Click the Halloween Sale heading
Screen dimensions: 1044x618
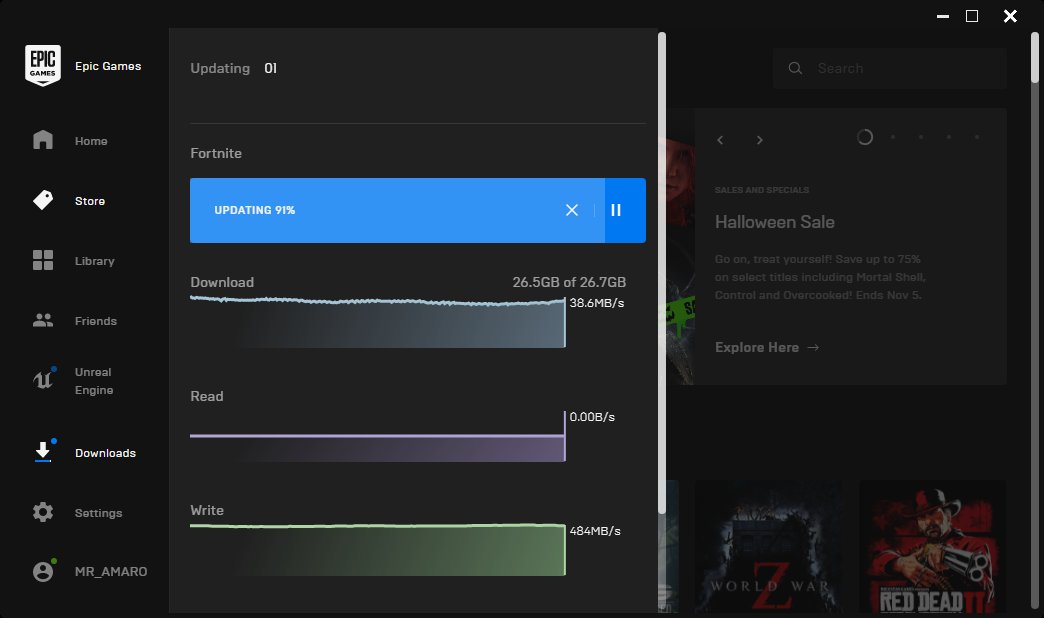coord(774,222)
